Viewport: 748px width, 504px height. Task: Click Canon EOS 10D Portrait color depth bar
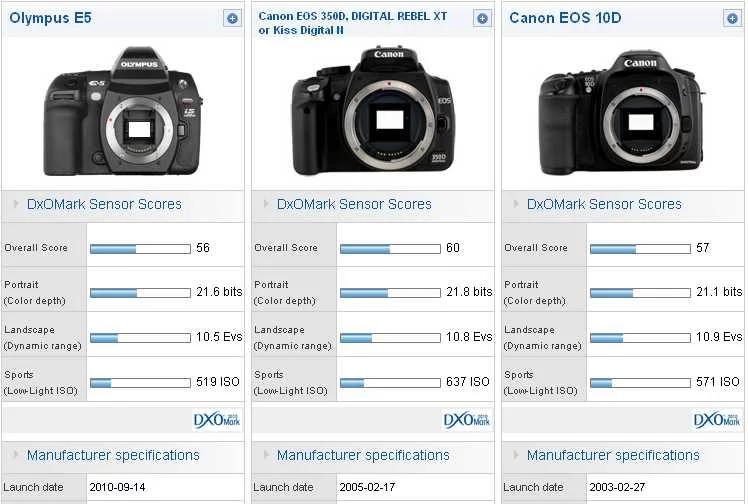pyautogui.click(x=640, y=293)
